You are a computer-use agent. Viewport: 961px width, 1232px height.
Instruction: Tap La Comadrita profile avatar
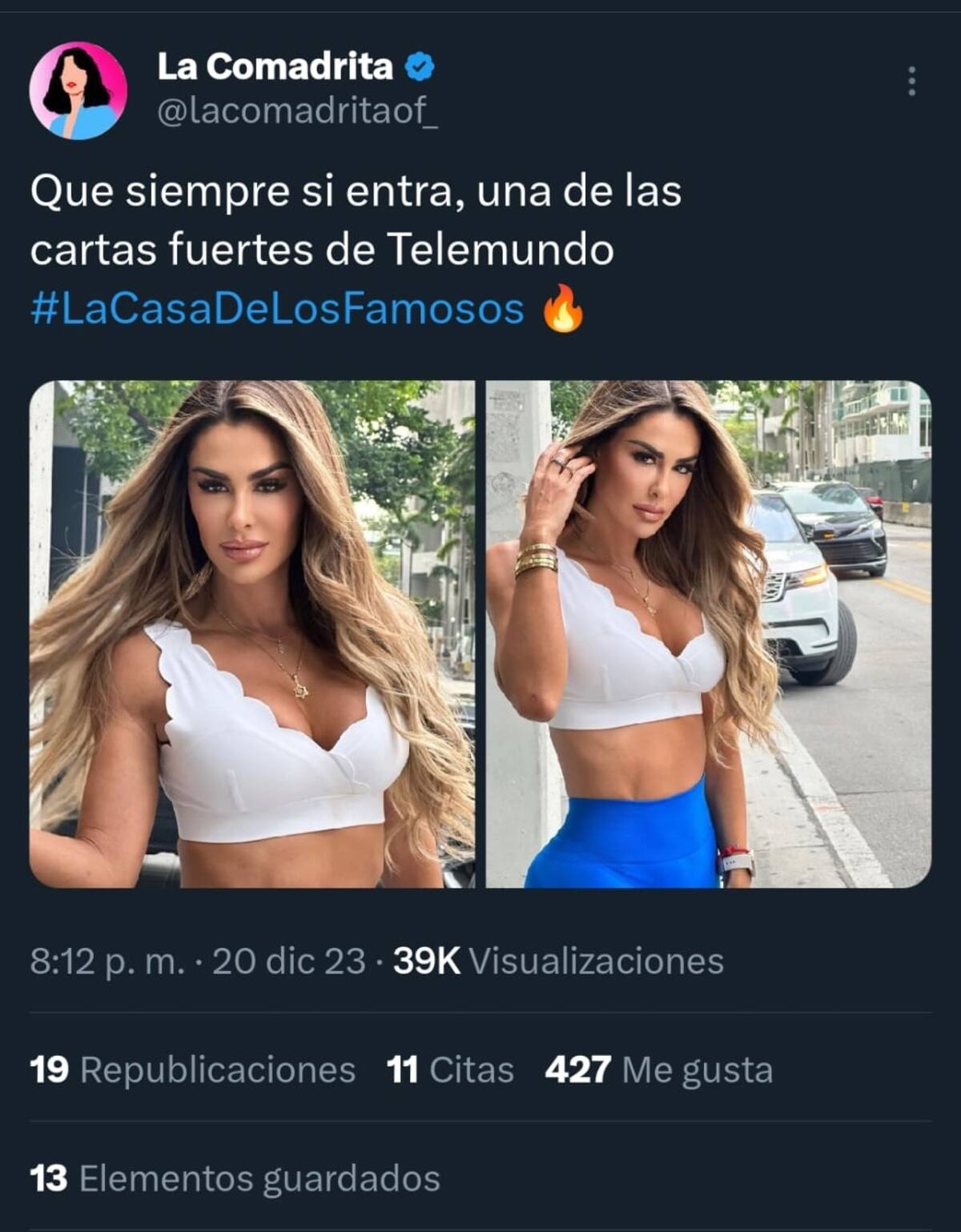pyautogui.click(x=78, y=90)
